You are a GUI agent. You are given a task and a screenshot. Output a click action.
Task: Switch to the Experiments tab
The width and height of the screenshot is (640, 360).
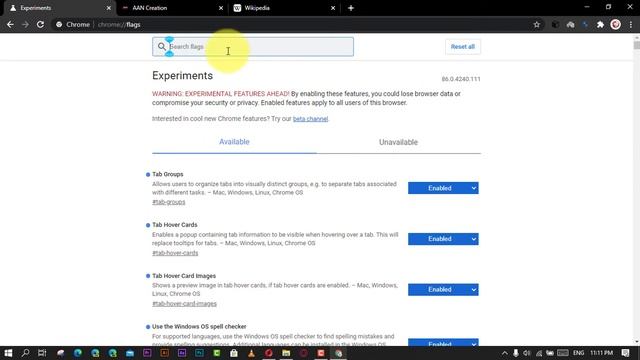pyautogui.click(x=56, y=8)
